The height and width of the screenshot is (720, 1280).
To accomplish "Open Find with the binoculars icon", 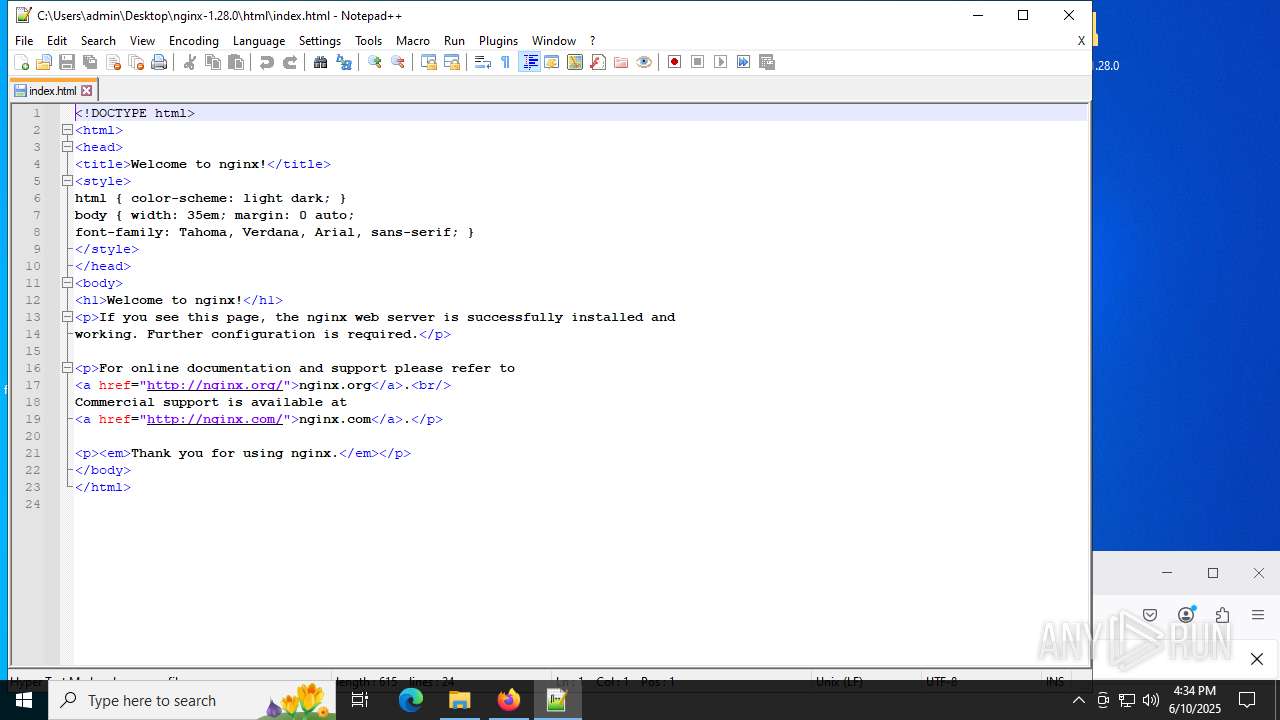I will [x=320, y=62].
